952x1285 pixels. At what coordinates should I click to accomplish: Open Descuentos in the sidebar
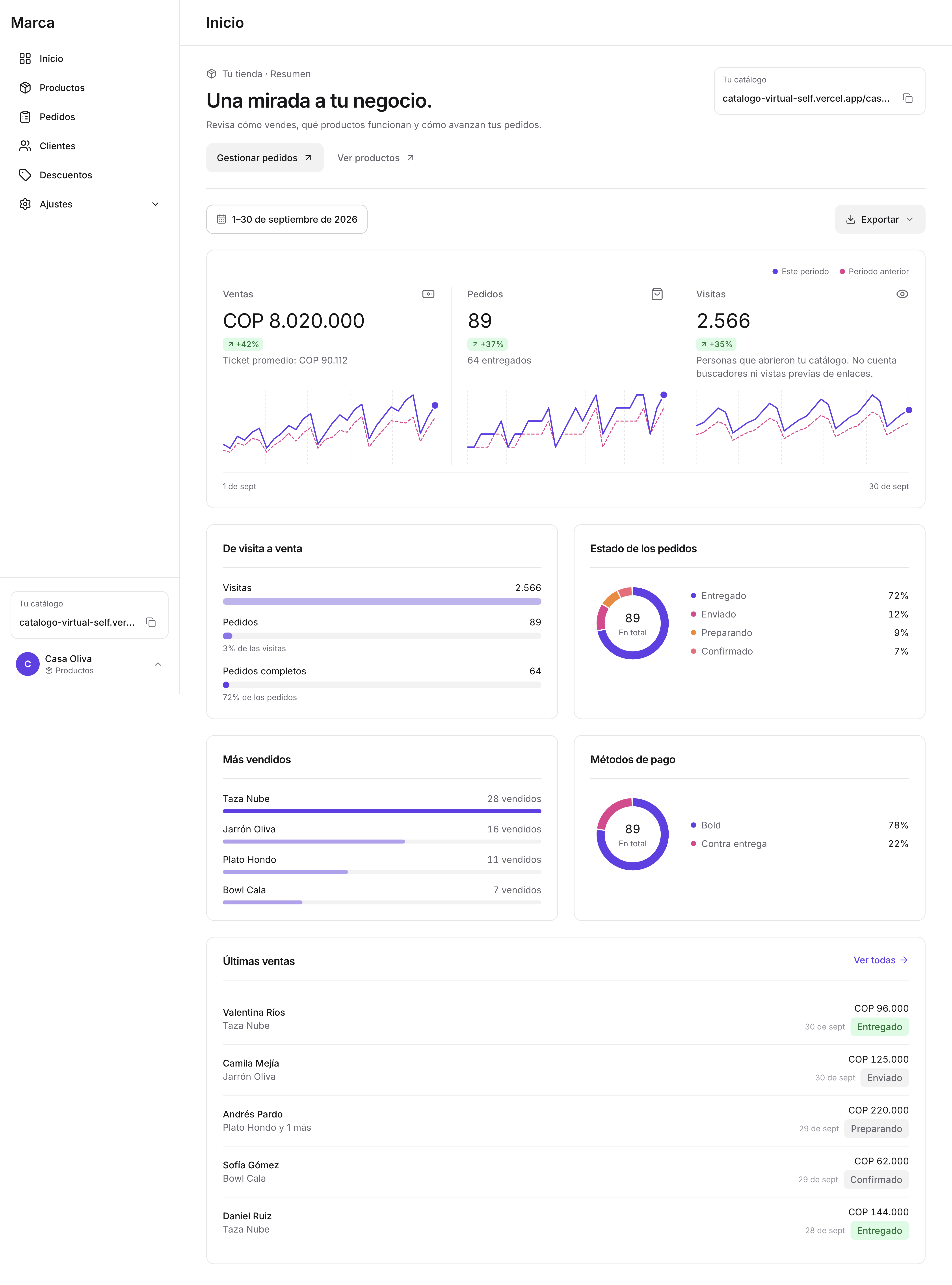89,175
